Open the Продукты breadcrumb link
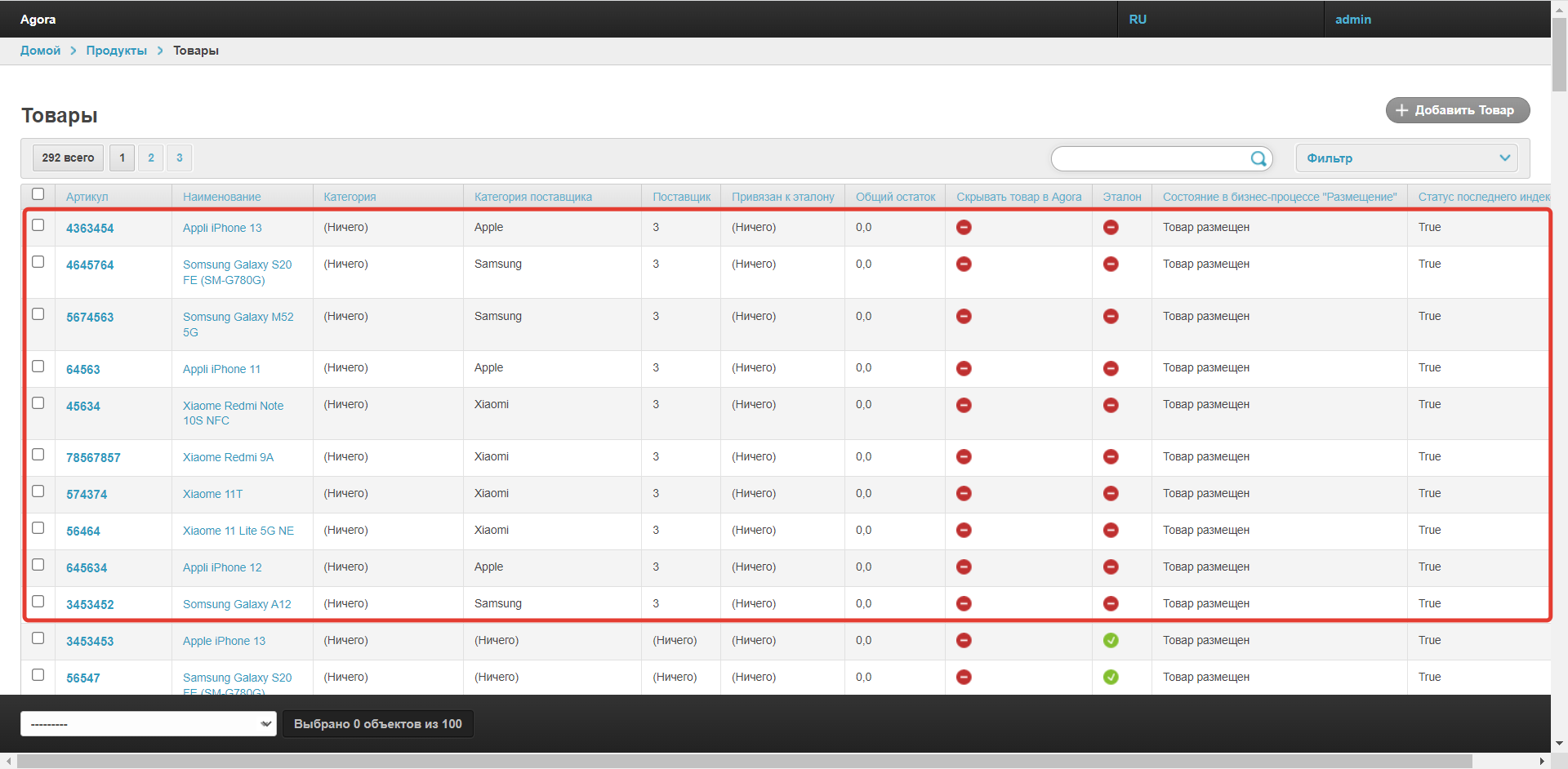The width and height of the screenshot is (1568, 769). click(x=117, y=51)
